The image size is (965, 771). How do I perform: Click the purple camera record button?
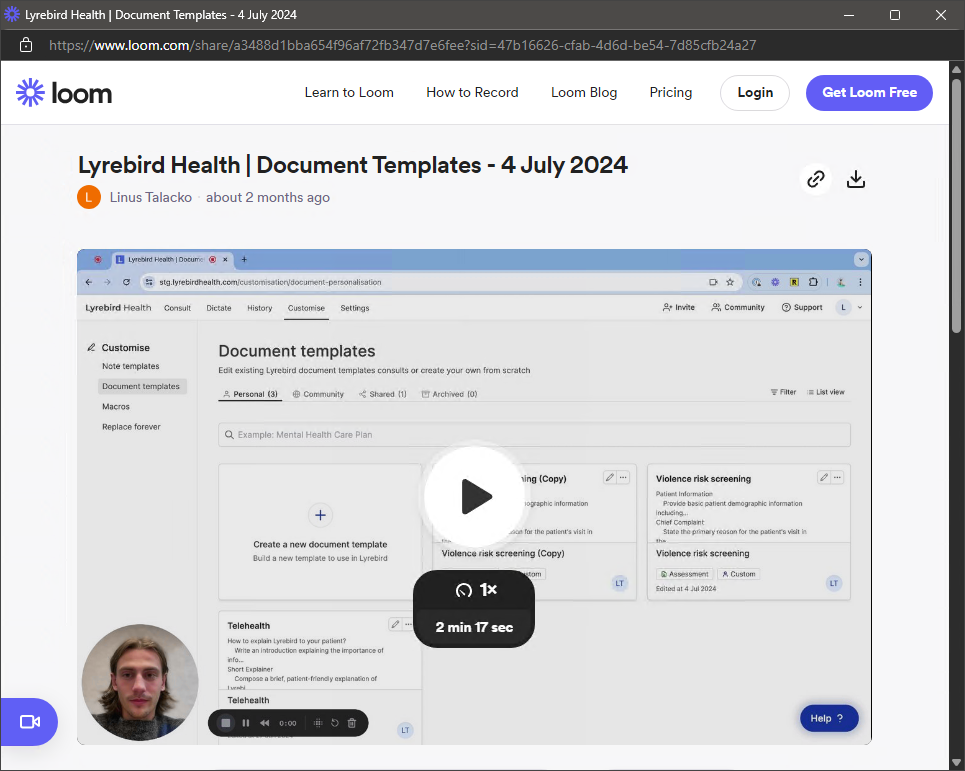click(30, 722)
